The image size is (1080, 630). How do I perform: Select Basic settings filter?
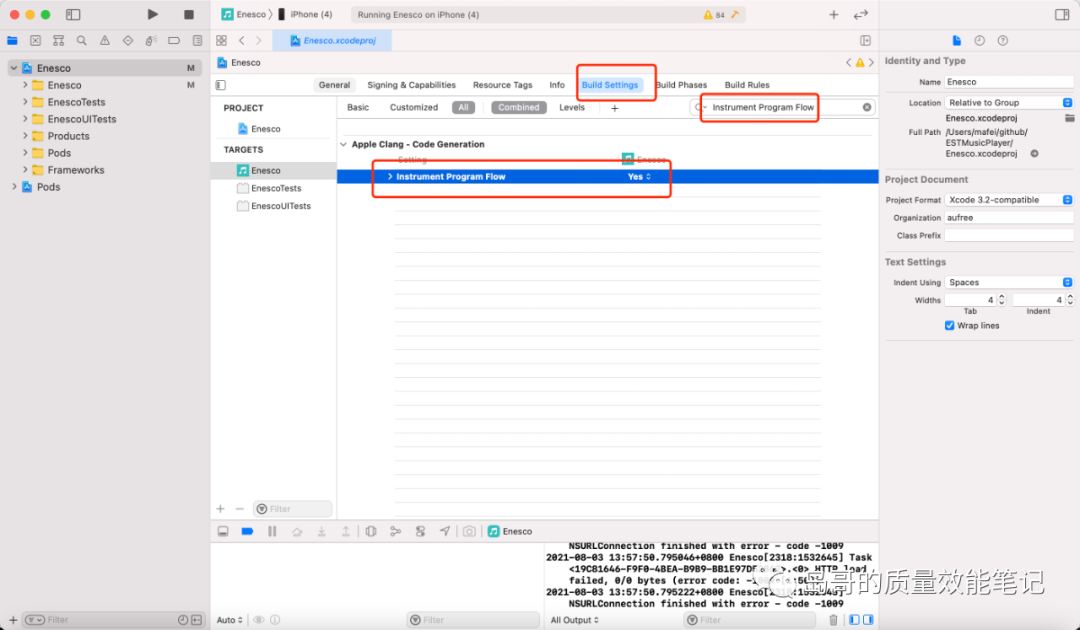[x=358, y=107]
